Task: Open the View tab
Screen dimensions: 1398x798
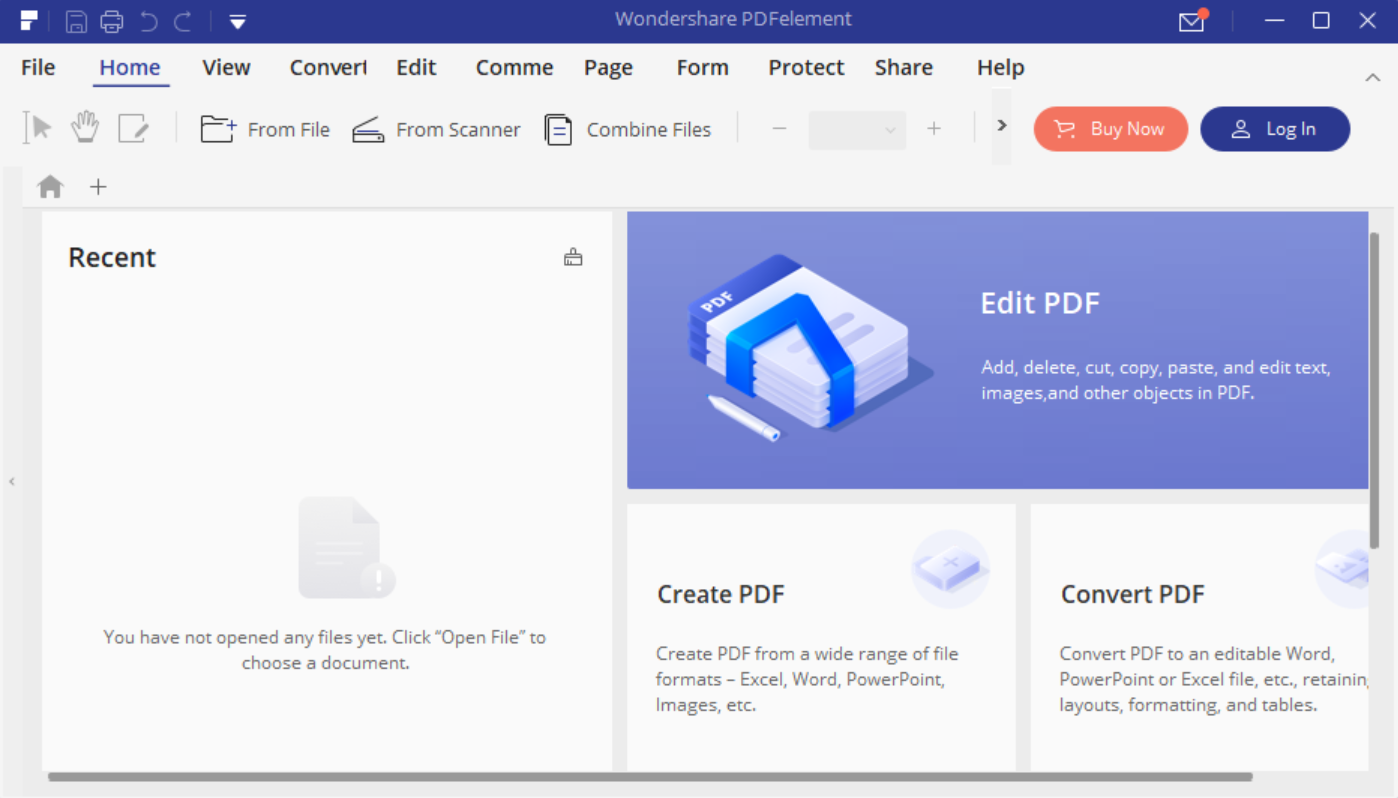Action: coord(226,67)
